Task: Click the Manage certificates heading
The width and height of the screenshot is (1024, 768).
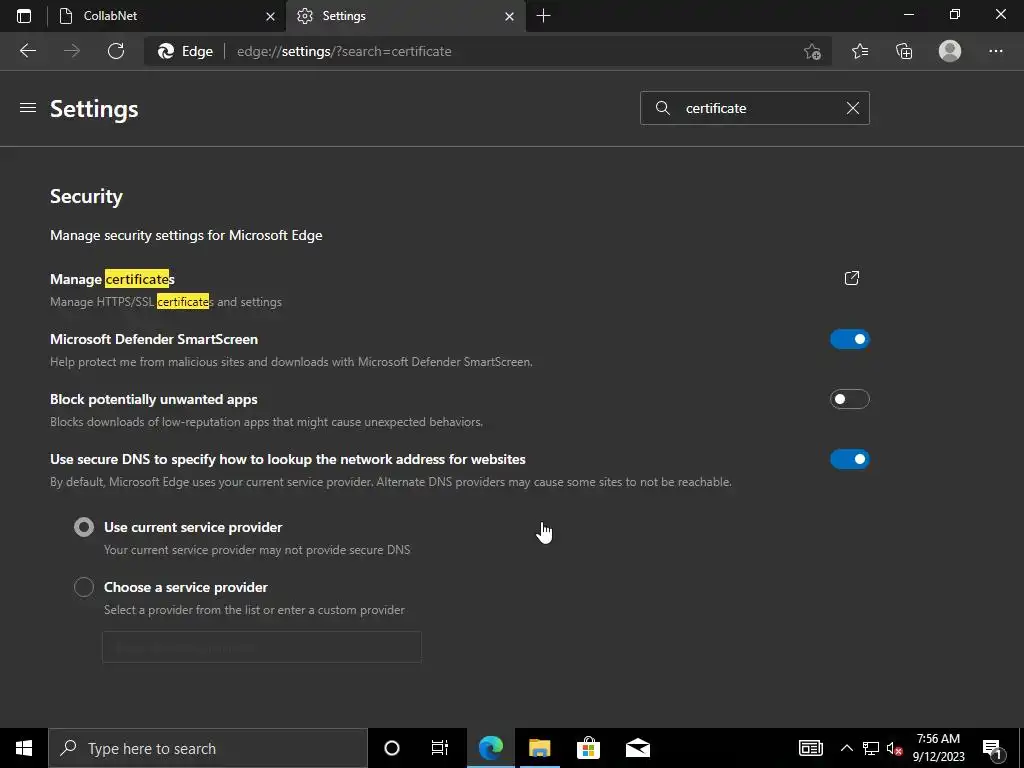Action: click(112, 280)
